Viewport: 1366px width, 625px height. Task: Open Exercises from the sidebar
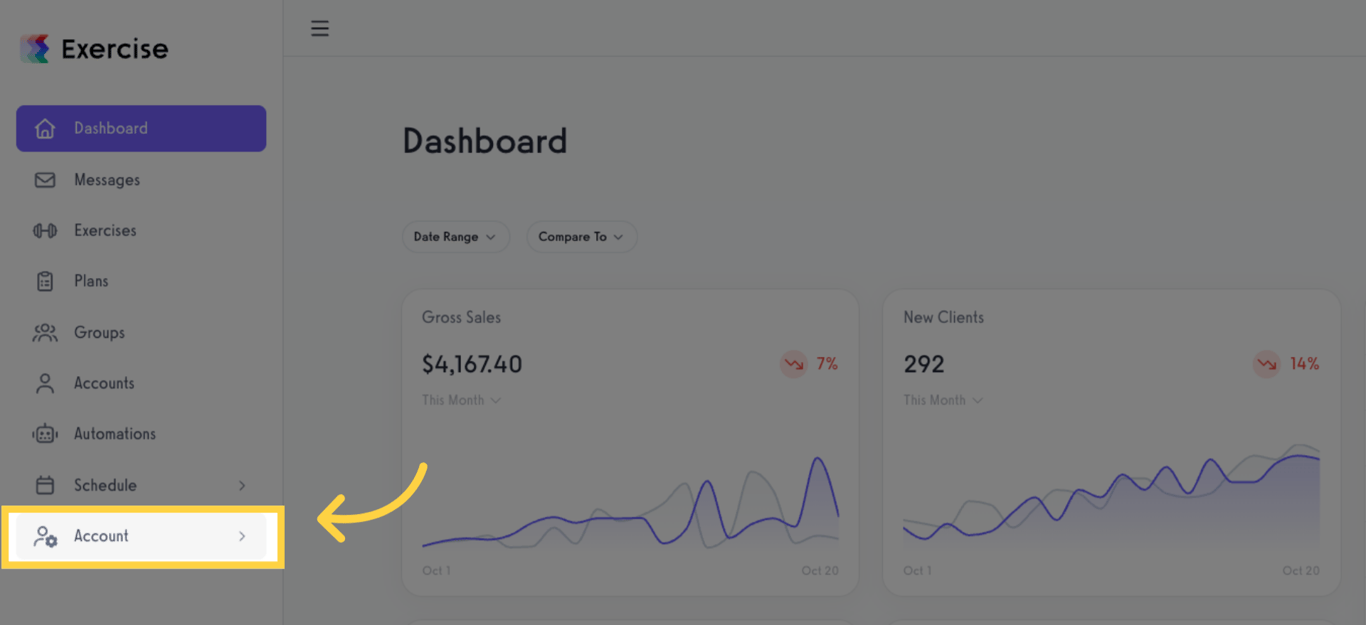point(141,231)
